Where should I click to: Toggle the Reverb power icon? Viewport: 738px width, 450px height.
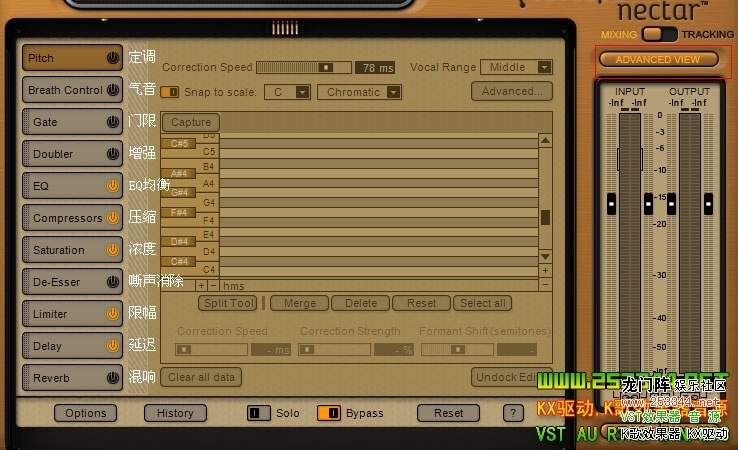coord(112,378)
